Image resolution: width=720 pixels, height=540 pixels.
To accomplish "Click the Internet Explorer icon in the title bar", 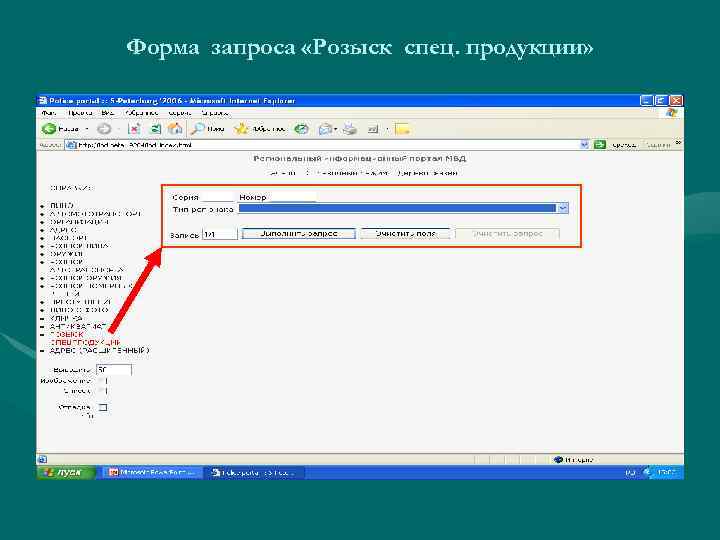I will [x=43, y=101].
